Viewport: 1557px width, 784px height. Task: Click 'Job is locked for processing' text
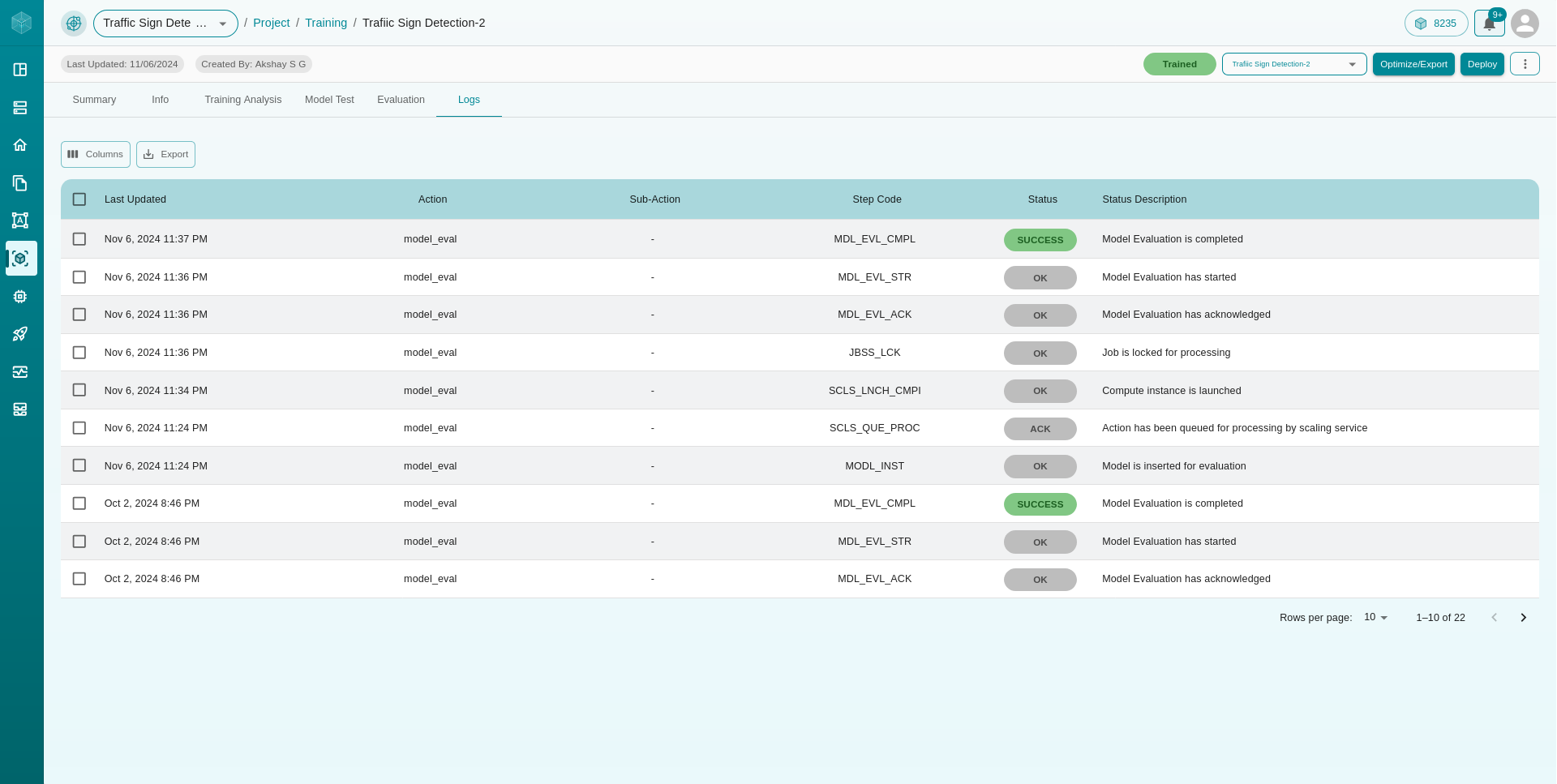click(x=1166, y=353)
